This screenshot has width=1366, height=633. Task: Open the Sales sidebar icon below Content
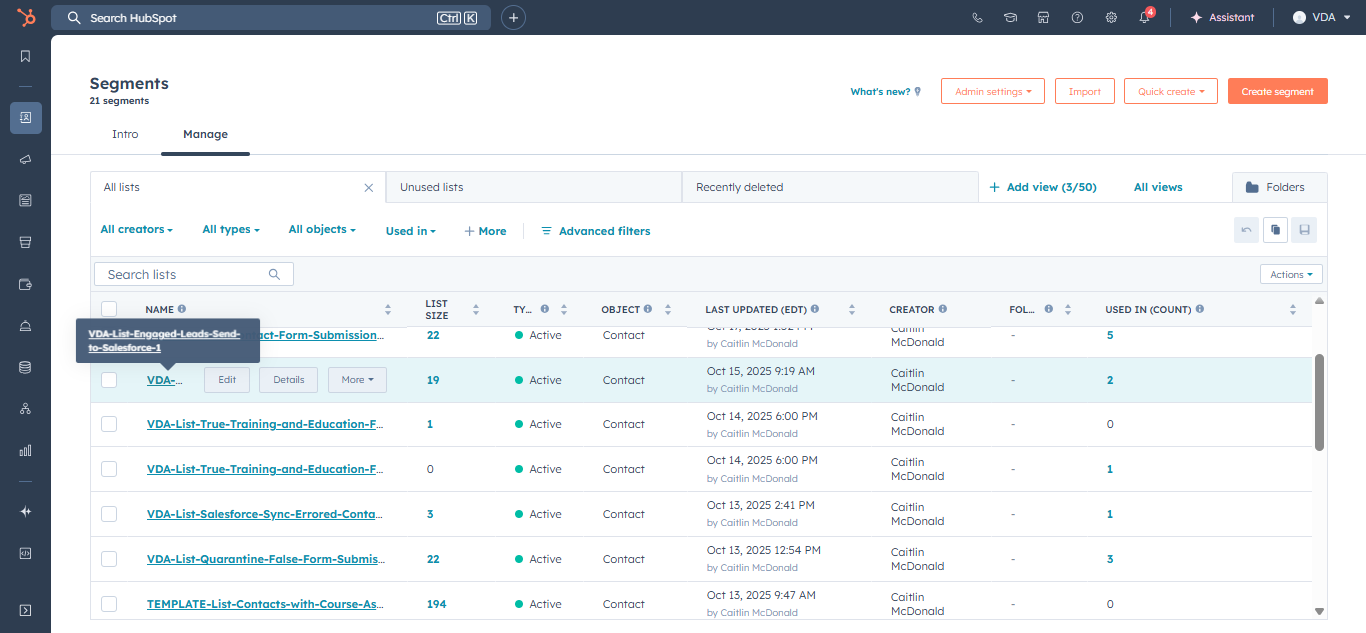25,242
